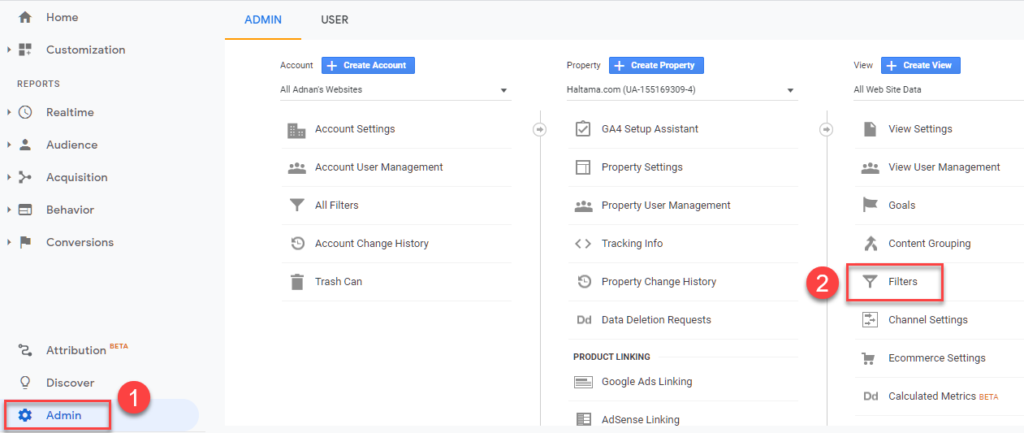Expand the Realtime reports arrow
Image resolution: width=1024 pixels, height=433 pixels.
point(9,112)
